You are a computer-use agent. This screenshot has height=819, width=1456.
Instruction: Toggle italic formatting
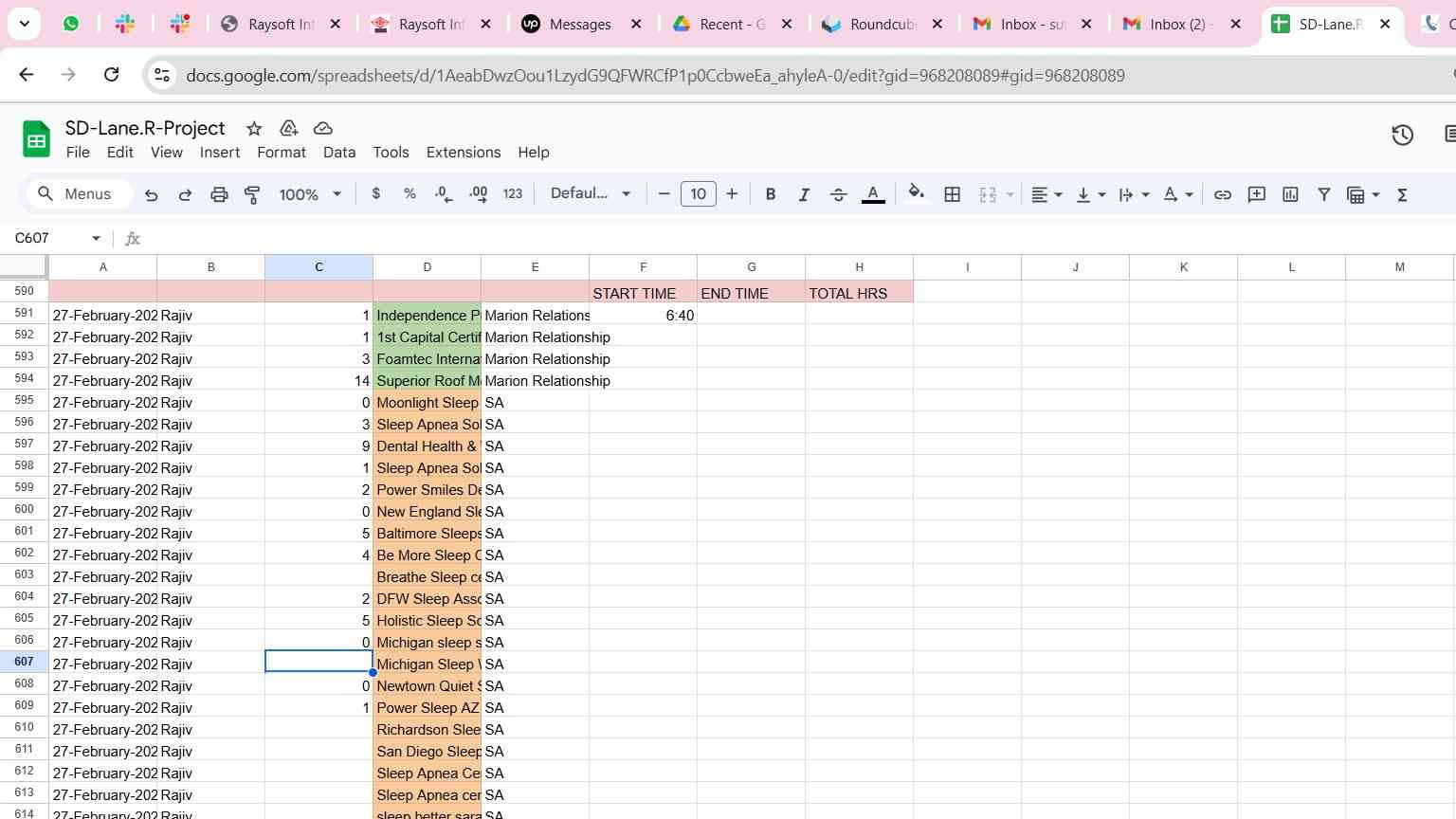coord(804,194)
